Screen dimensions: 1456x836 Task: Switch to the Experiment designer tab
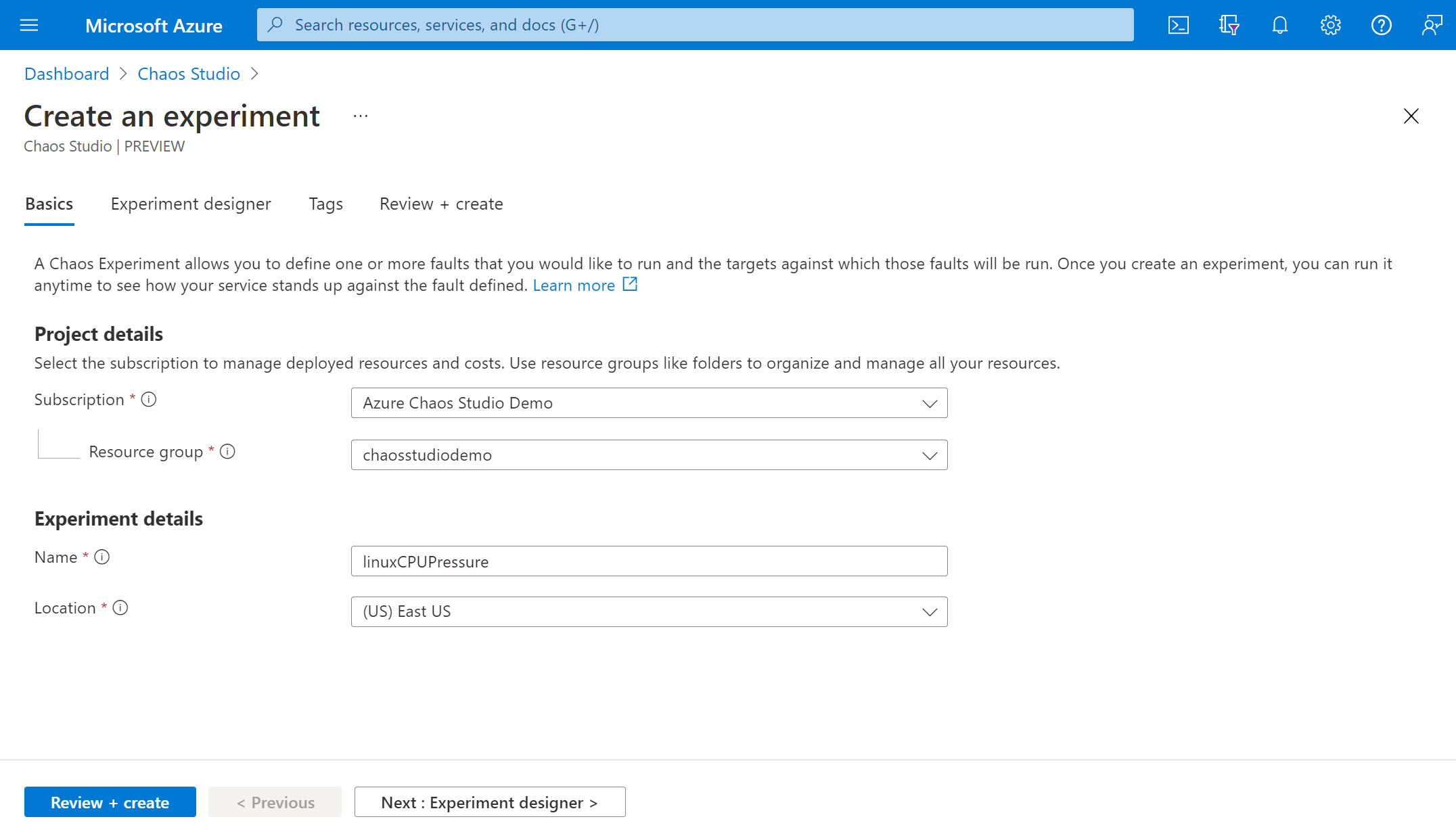click(x=190, y=203)
